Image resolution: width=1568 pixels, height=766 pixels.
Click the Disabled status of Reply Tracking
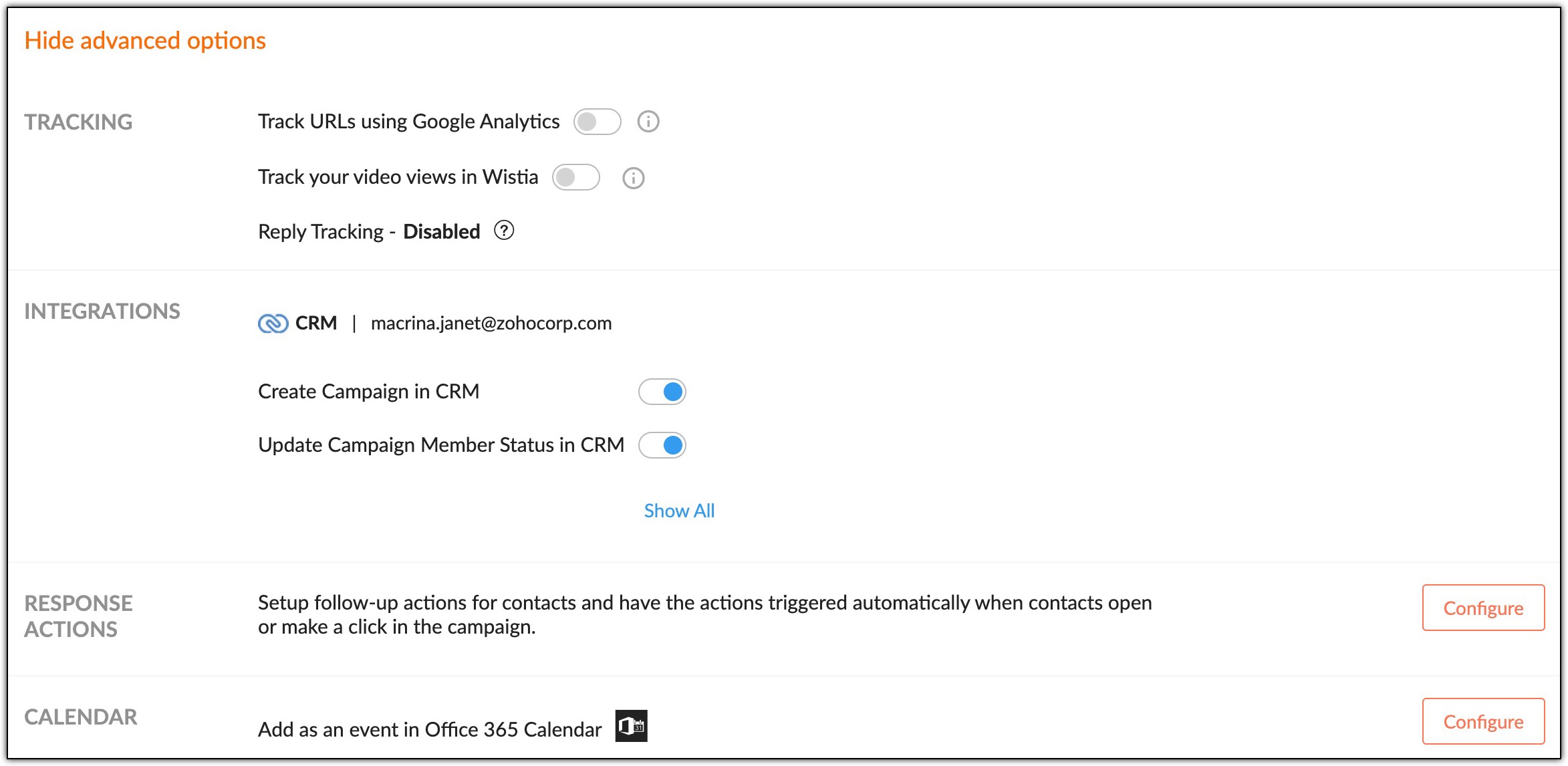[441, 231]
